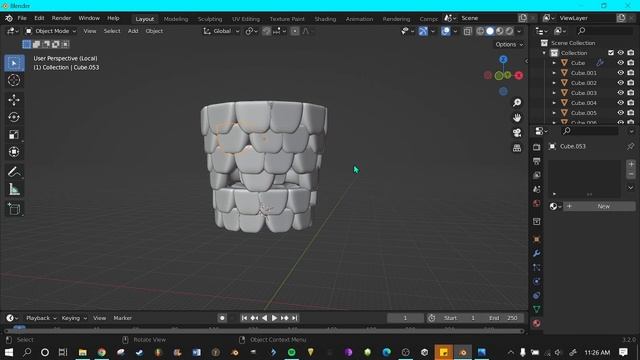
Task: Open the Material properties tab icon
Action: [537, 323]
